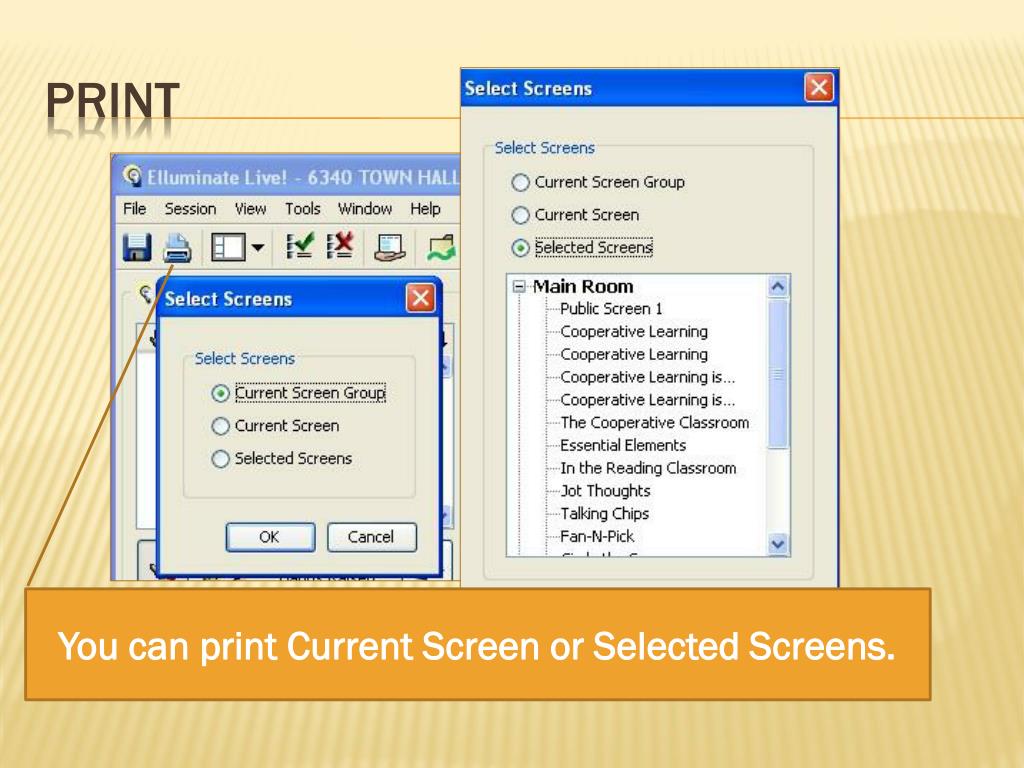Click the Print icon in the toolbar
This screenshot has width=1024, height=768.
click(177, 248)
